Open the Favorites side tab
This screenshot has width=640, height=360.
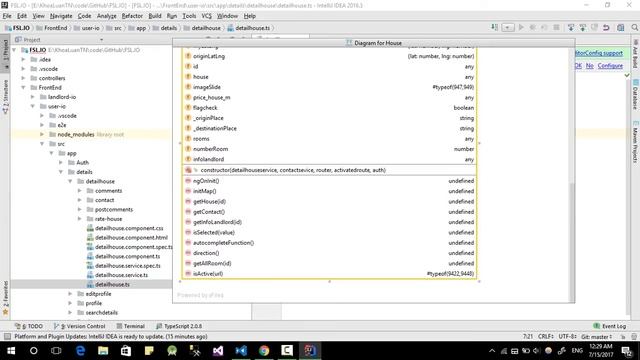pos(5,298)
